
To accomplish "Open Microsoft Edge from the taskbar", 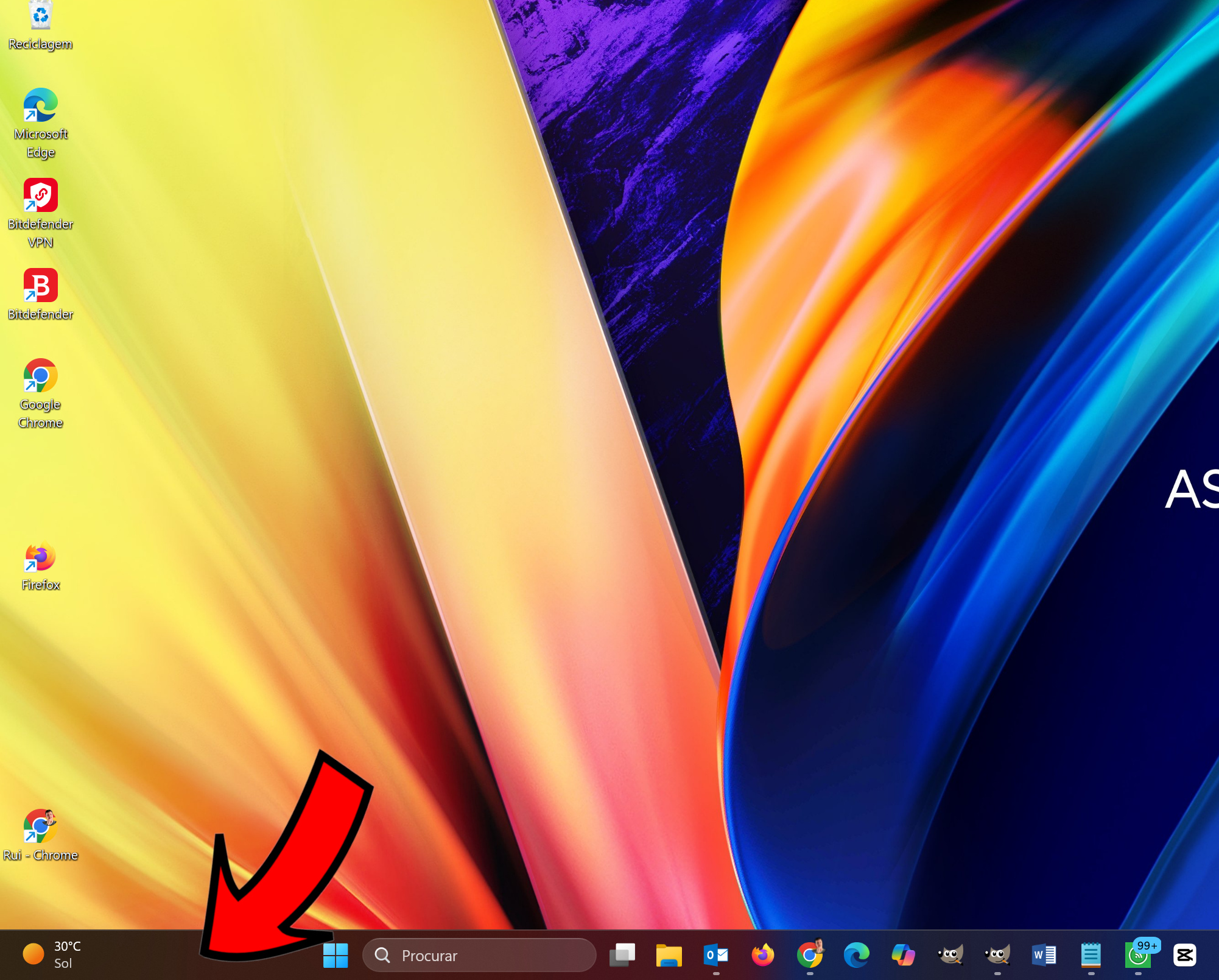I will pyautogui.click(x=857, y=955).
